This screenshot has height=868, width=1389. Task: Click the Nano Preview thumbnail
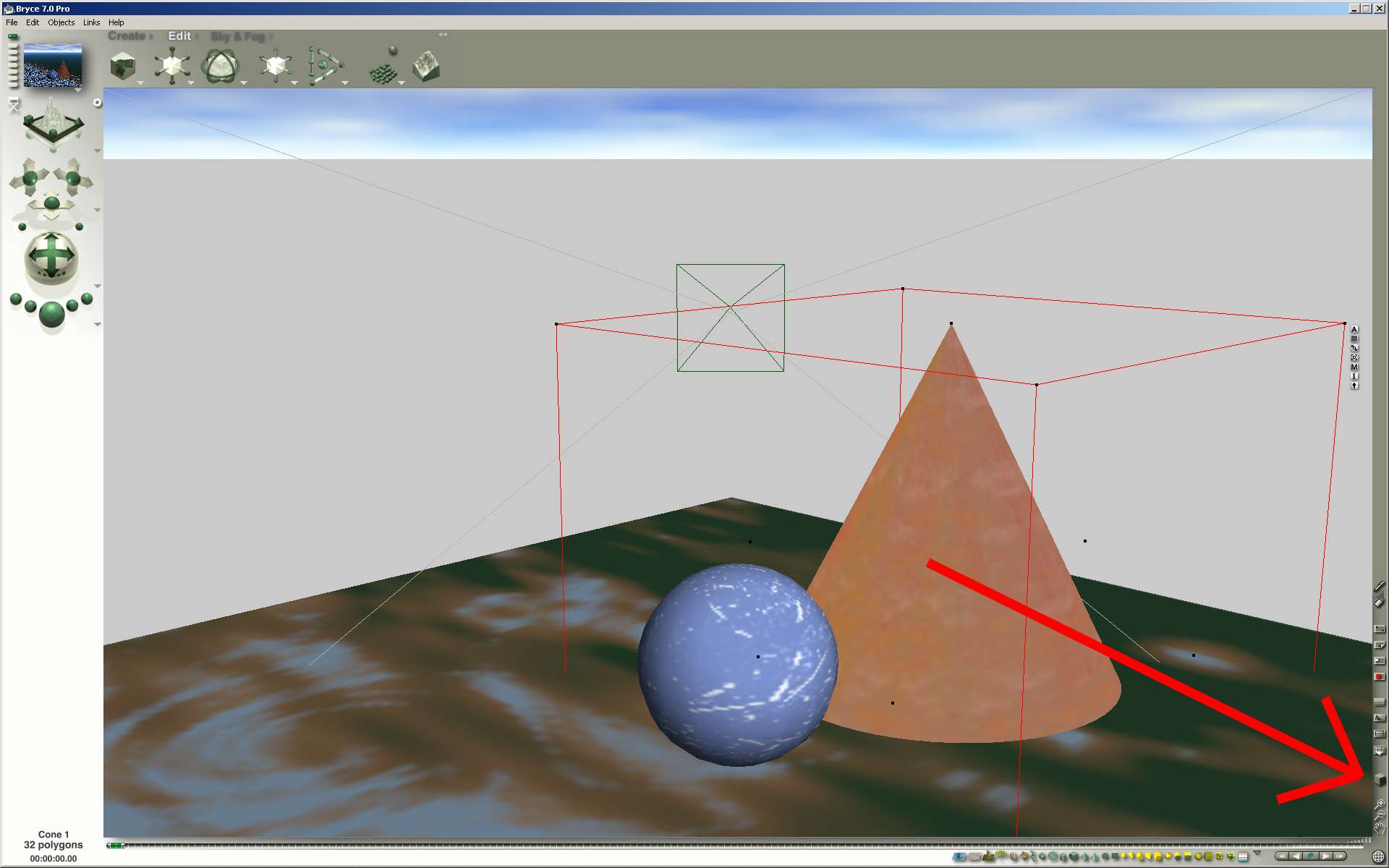(52, 65)
